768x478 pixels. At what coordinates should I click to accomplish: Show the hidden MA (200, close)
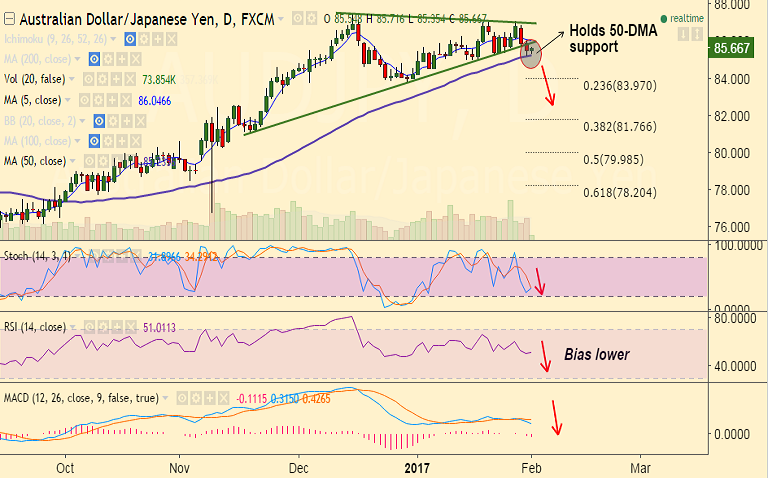[94, 60]
